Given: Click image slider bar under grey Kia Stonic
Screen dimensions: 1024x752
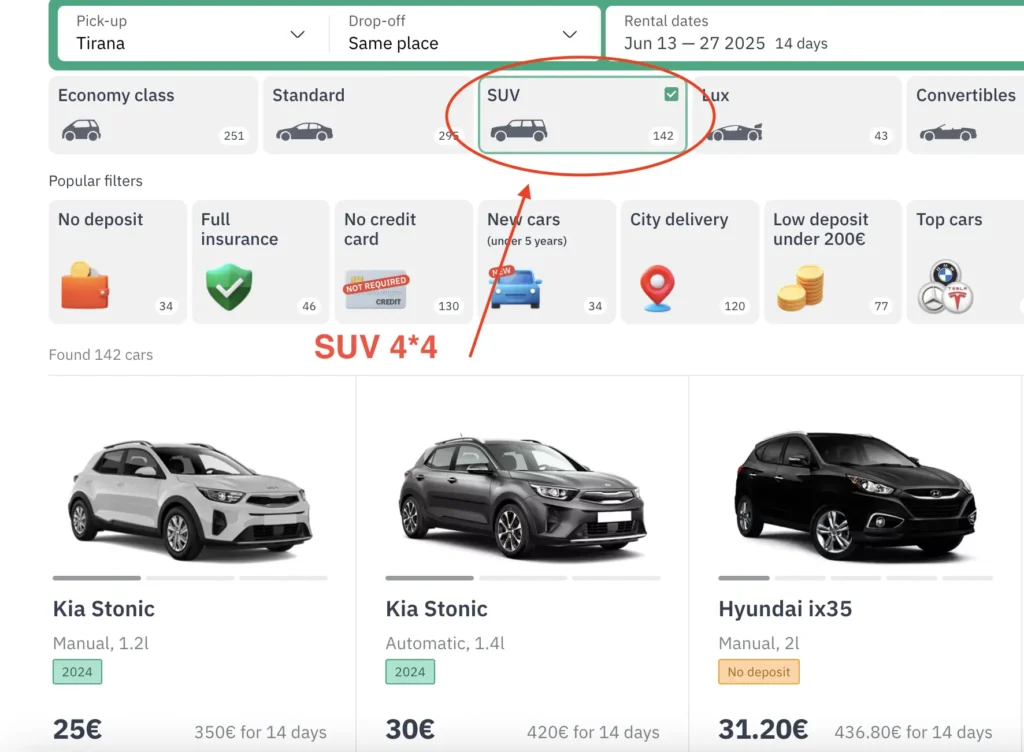Looking at the screenshot, I should coord(522,578).
